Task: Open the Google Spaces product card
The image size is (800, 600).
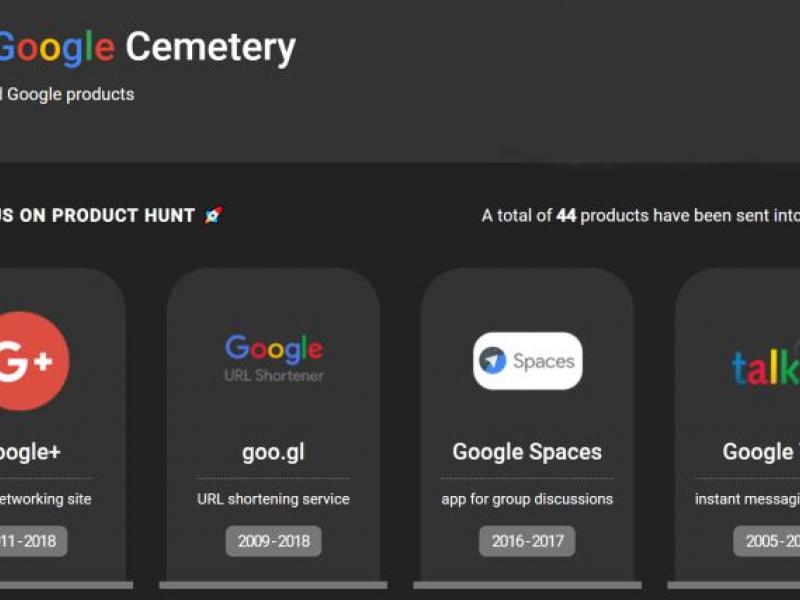Action: coord(526,420)
